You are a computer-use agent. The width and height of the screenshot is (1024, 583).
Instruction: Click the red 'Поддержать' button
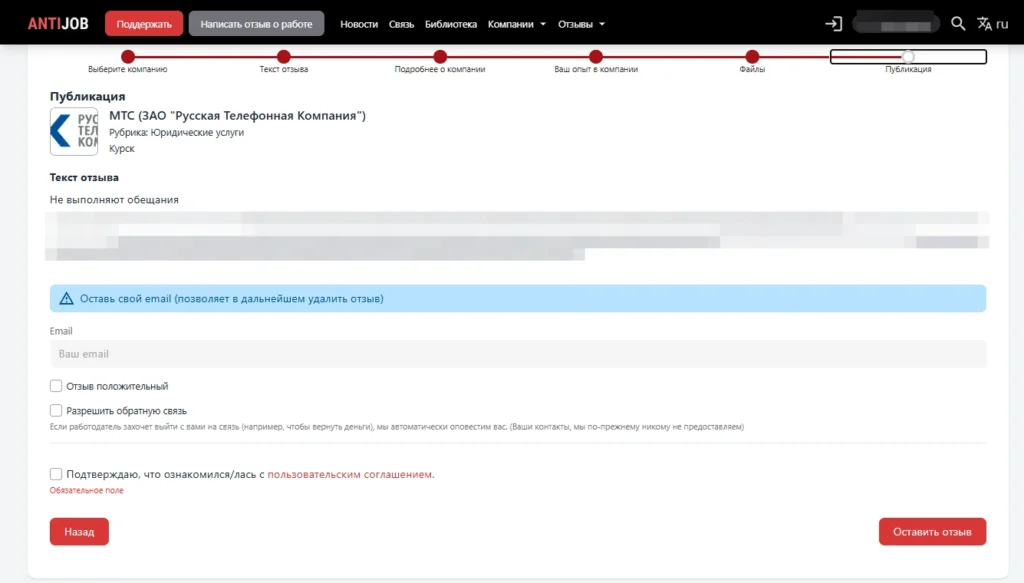[x=144, y=24]
